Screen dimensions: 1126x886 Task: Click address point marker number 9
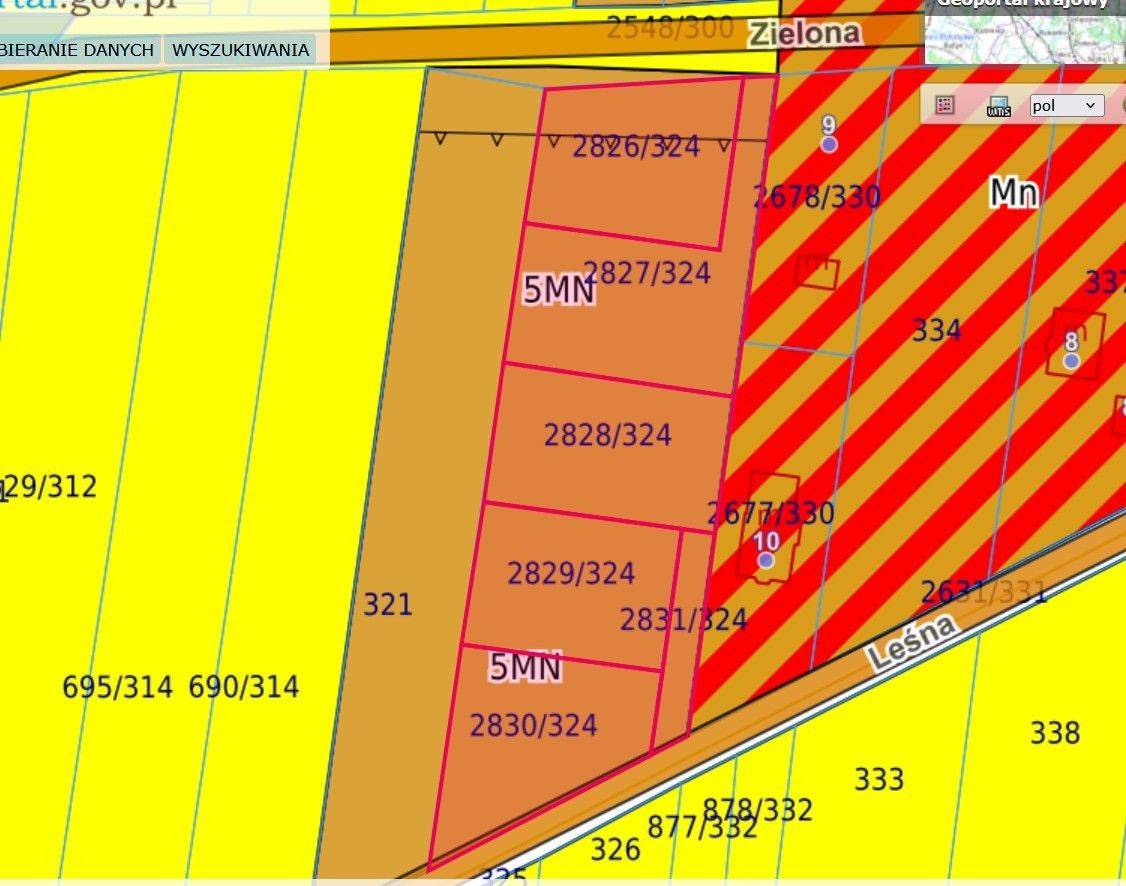pyautogui.click(x=828, y=144)
